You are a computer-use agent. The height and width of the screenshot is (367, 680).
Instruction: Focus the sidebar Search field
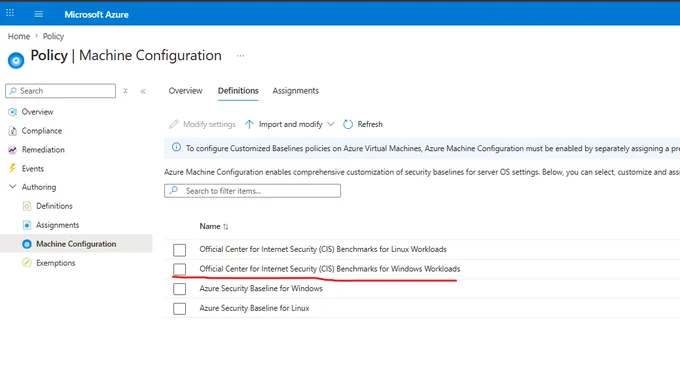pyautogui.click(x=60, y=91)
